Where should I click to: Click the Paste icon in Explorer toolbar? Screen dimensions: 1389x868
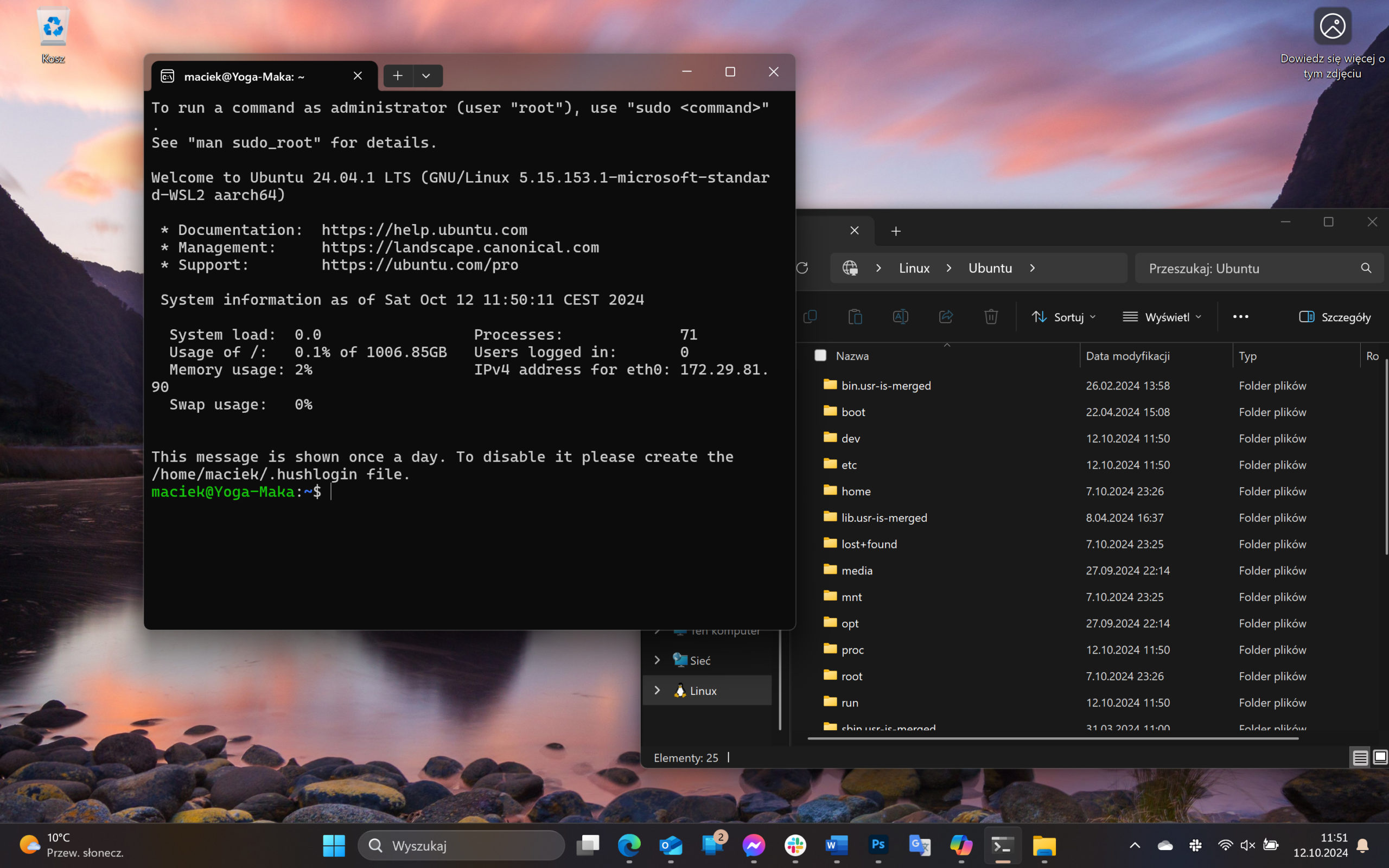(855, 316)
